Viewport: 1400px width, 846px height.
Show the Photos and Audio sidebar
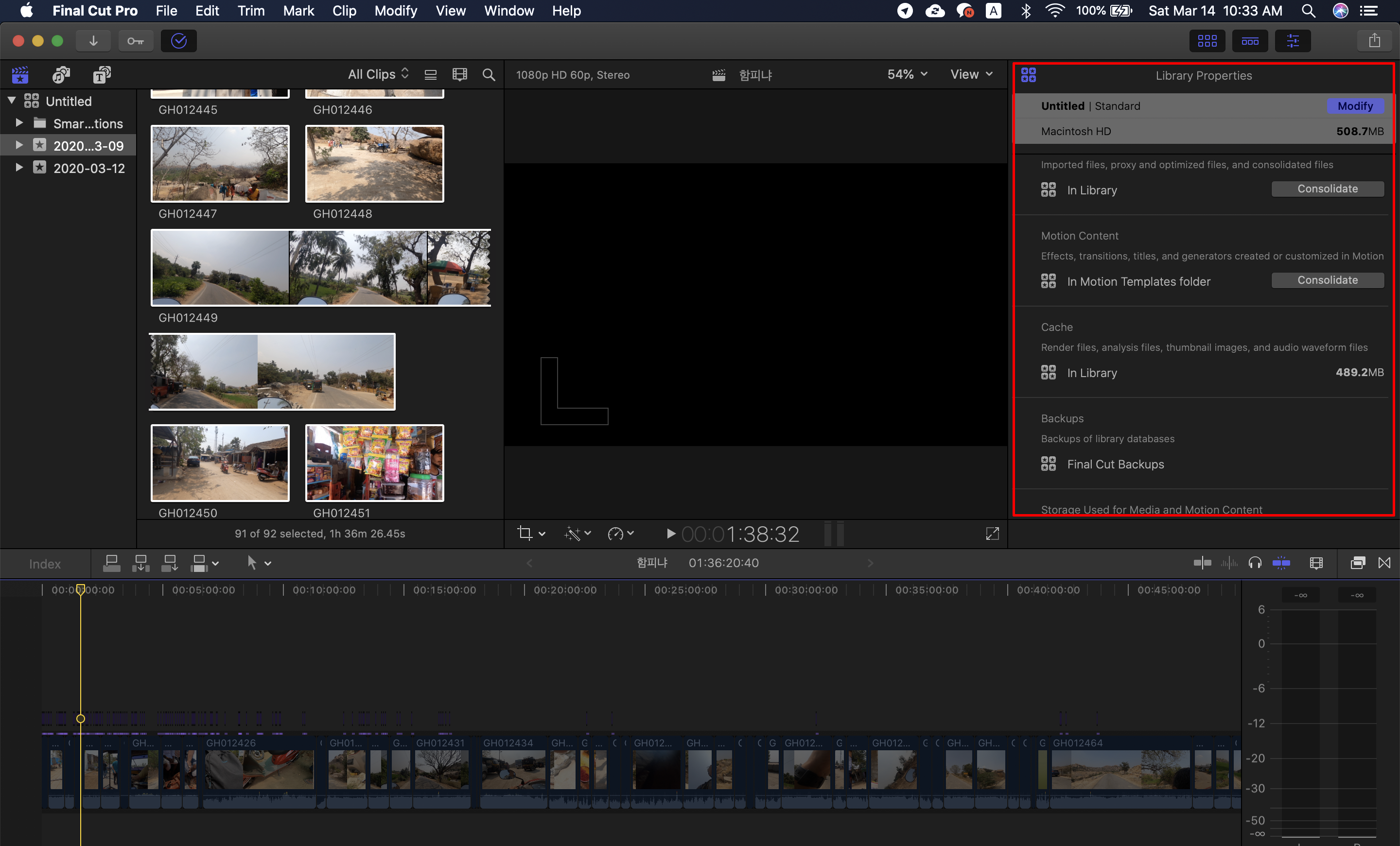pos(61,74)
